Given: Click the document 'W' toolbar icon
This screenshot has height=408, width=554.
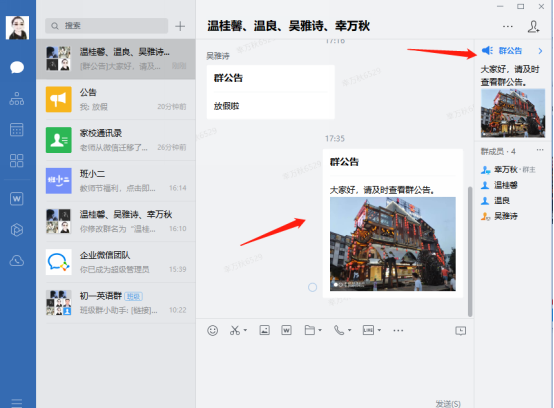Looking at the screenshot, I should pos(286,330).
